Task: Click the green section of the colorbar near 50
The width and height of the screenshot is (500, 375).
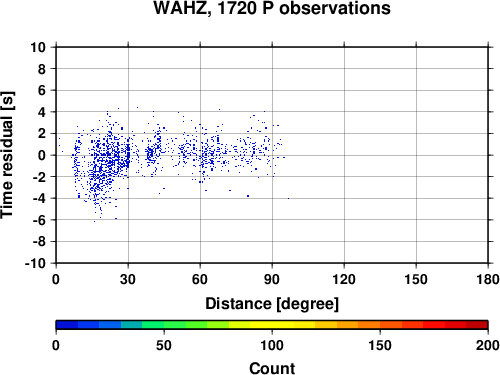Action: click(x=164, y=325)
